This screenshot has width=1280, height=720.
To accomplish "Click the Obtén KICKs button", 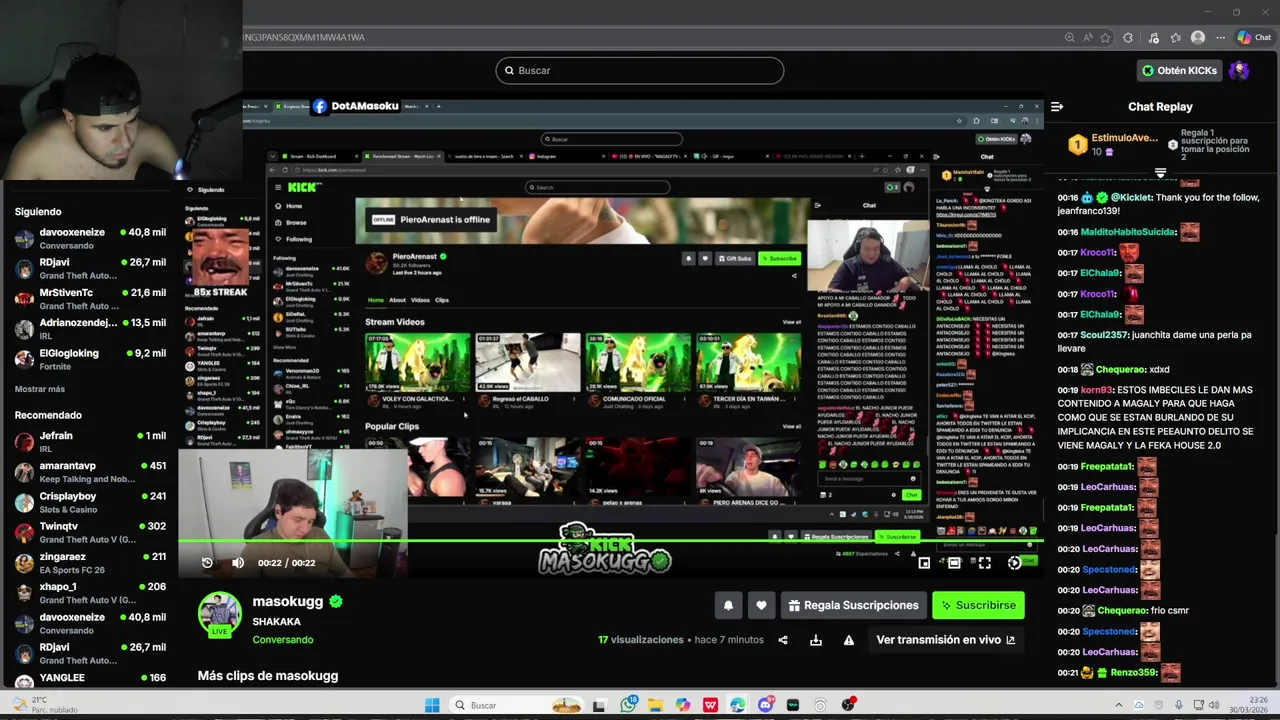I will click(1180, 70).
